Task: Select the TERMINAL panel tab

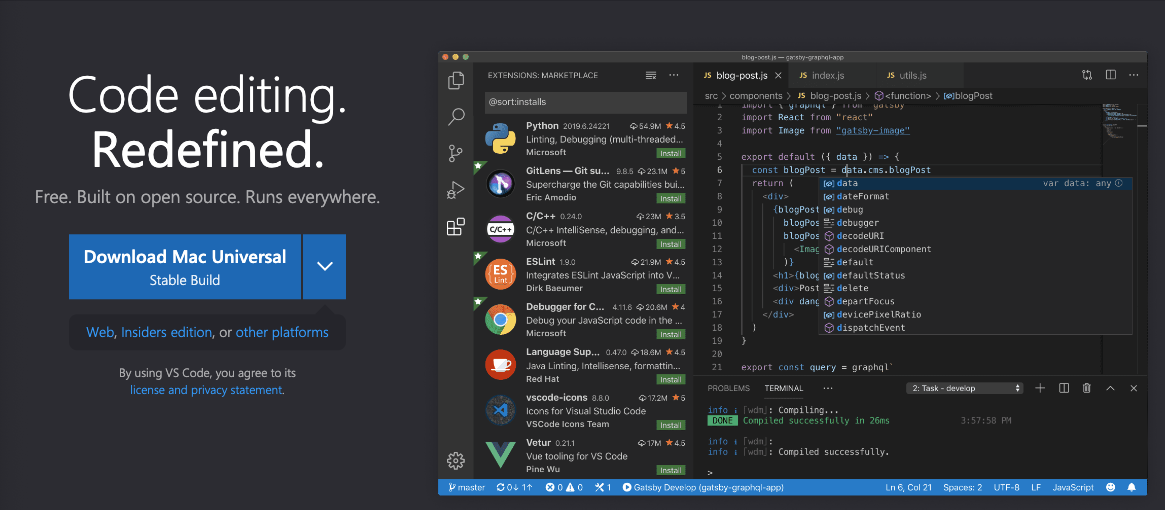Action: click(x=784, y=388)
